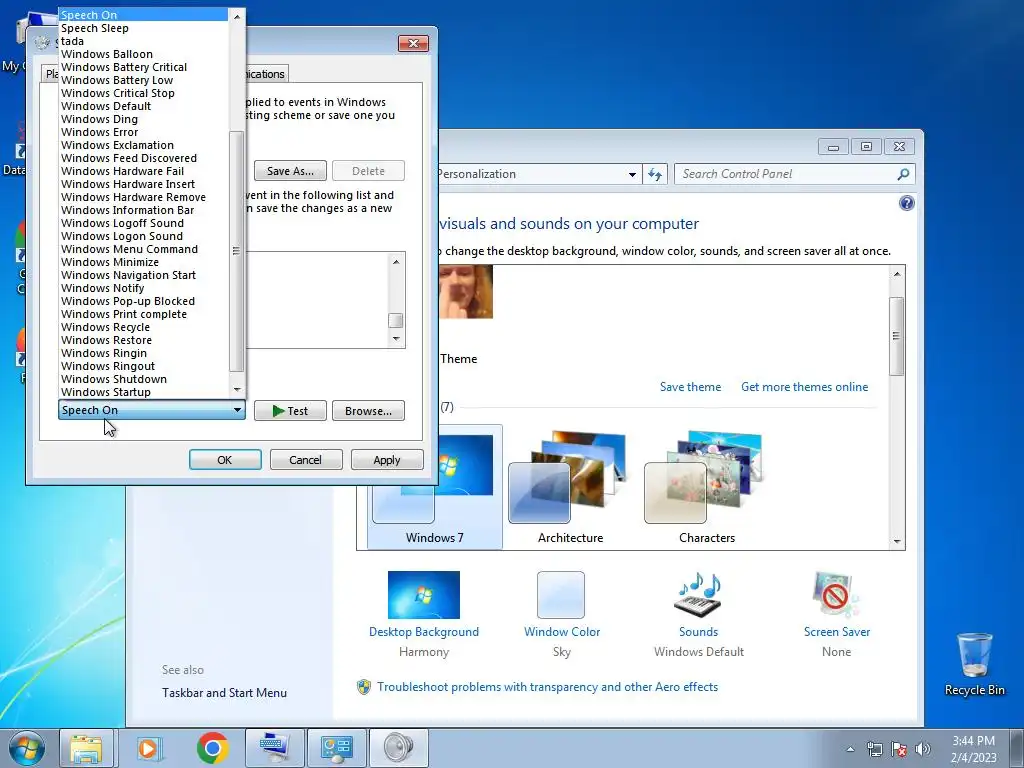Choose Windows Notify sound
This screenshot has height=768, width=1024.
click(144, 288)
